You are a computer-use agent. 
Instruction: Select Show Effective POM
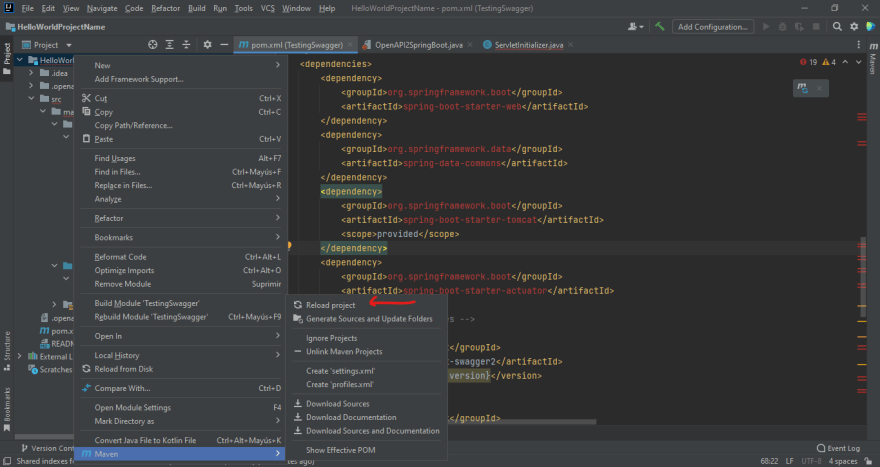367,450
